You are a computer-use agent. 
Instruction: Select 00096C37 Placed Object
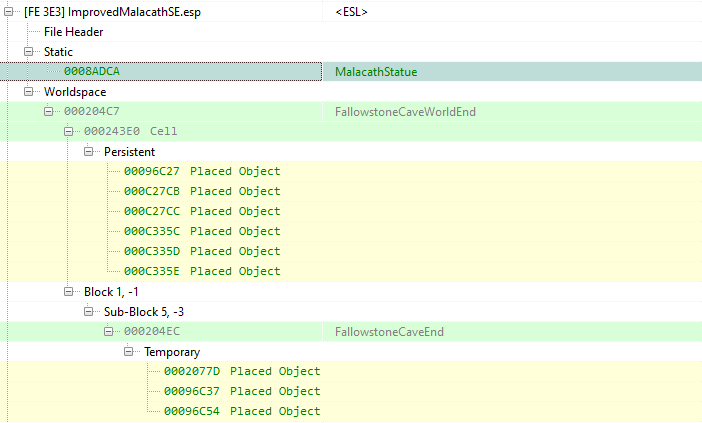tap(242, 391)
